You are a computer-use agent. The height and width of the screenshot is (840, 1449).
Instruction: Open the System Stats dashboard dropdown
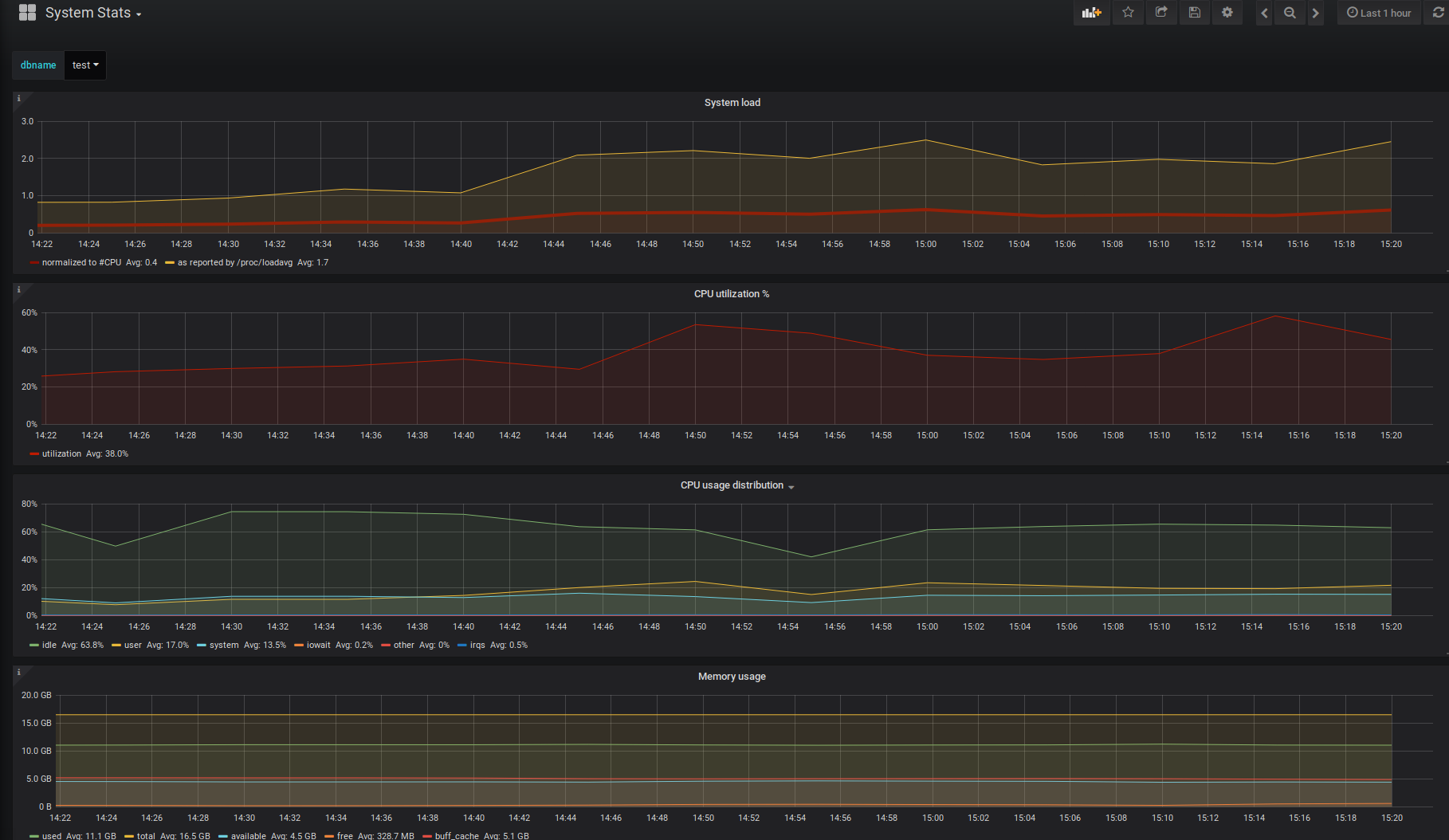92,14
